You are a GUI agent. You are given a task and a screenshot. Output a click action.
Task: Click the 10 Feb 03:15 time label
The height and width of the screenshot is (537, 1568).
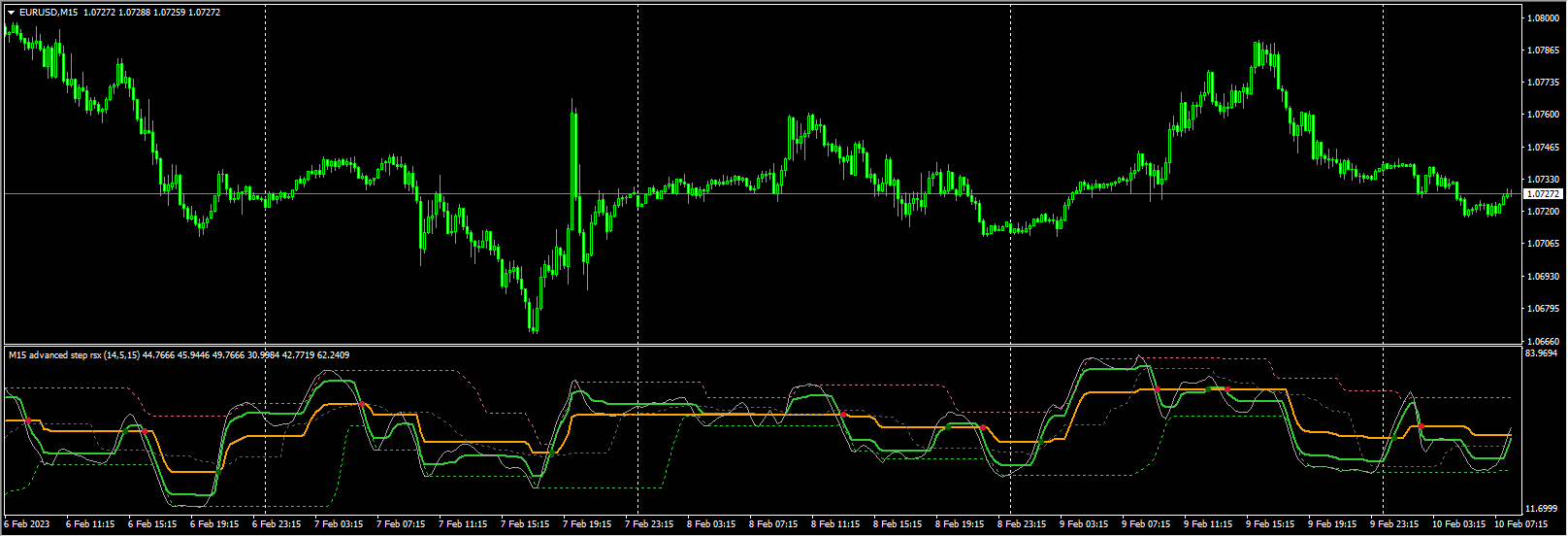point(1458,524)
